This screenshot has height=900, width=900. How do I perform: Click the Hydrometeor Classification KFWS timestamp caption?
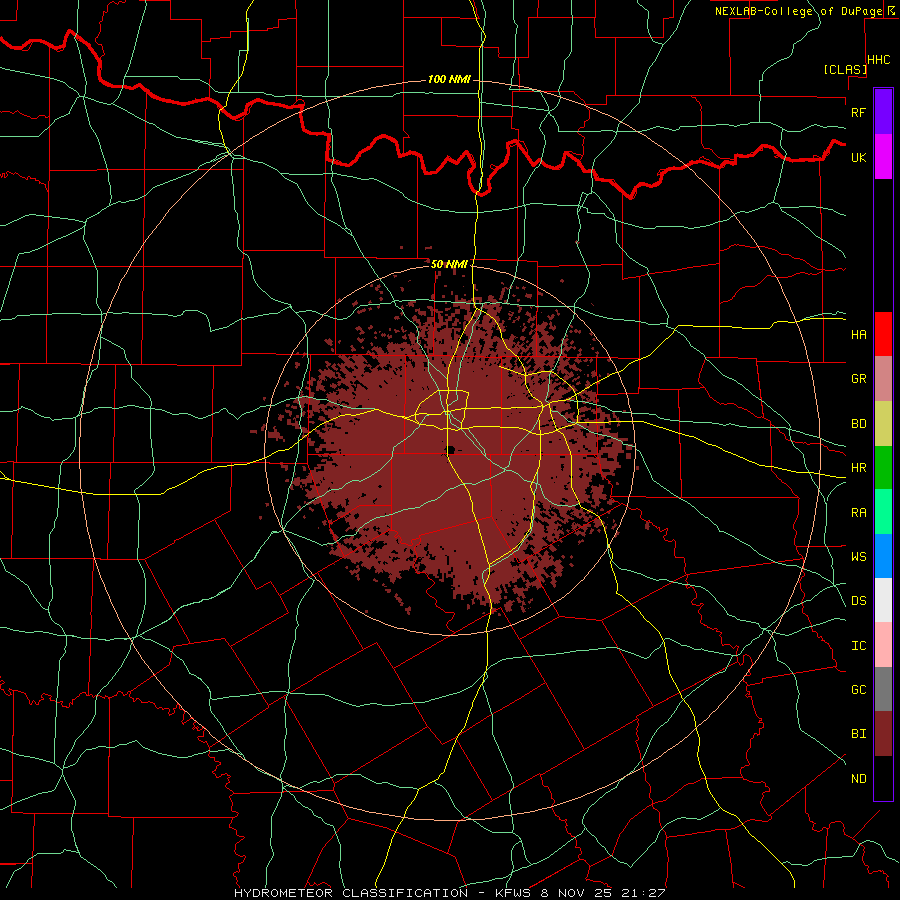pos(449,893)
